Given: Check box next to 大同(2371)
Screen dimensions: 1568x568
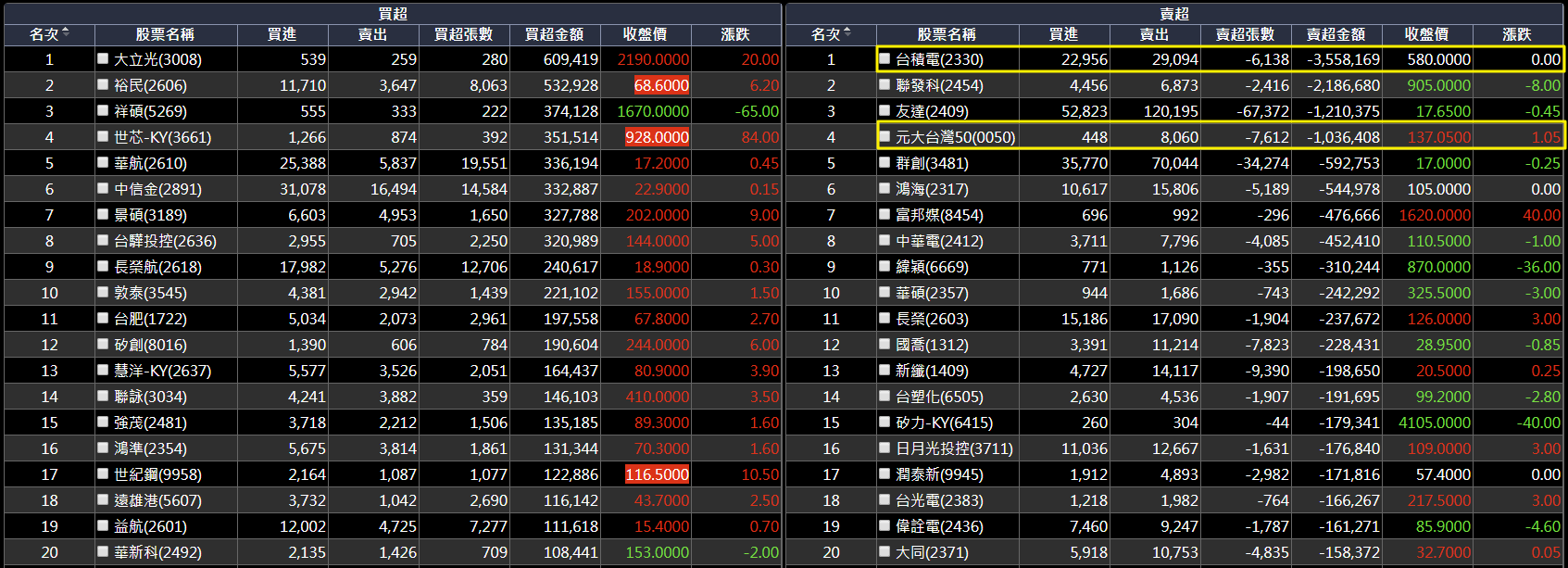Looking at the screenshot, I should (x=884, y=551).
